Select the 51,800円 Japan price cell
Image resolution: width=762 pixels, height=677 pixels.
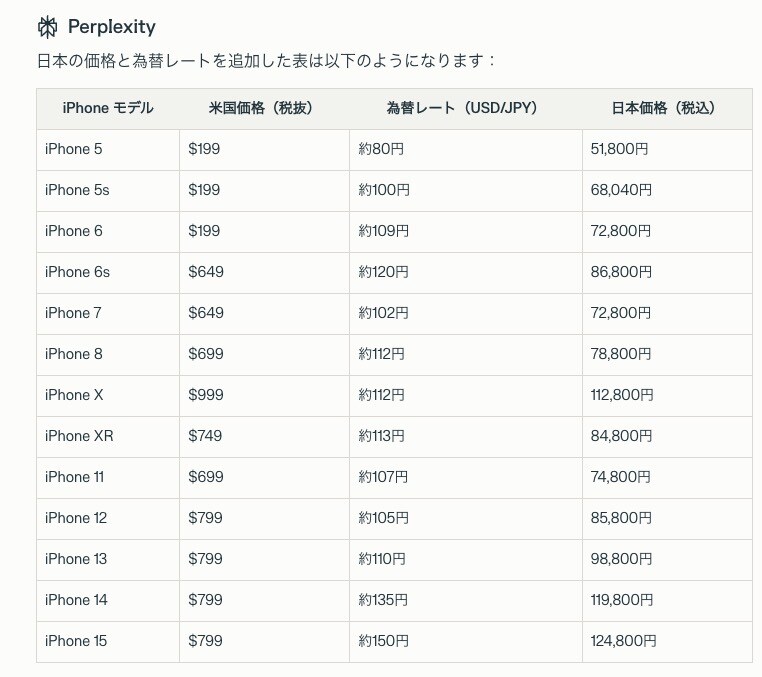click(x=620, y=149)
